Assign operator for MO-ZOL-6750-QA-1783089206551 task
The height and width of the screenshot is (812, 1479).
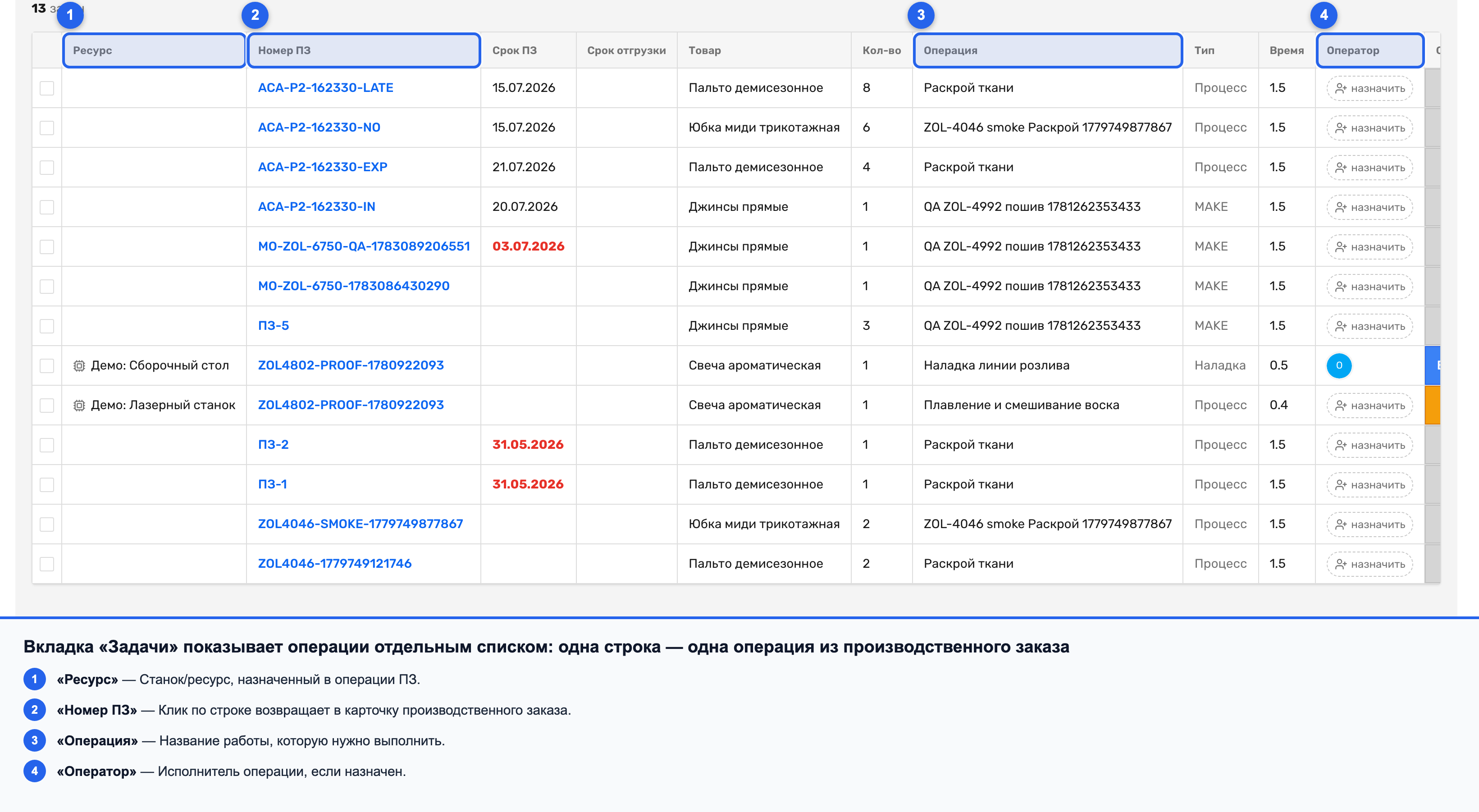tap(1369, 247)
